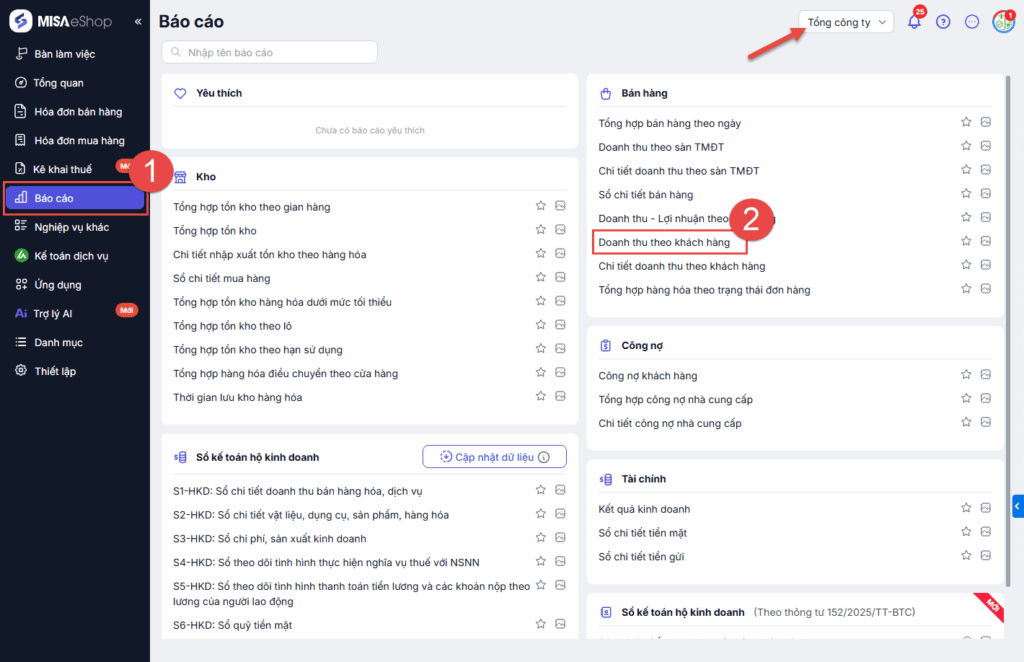This screenshot has height=662, width=1024.
Task: Open Sổ chi tiết mua hàng report
Action: click(x=221, y=278)
